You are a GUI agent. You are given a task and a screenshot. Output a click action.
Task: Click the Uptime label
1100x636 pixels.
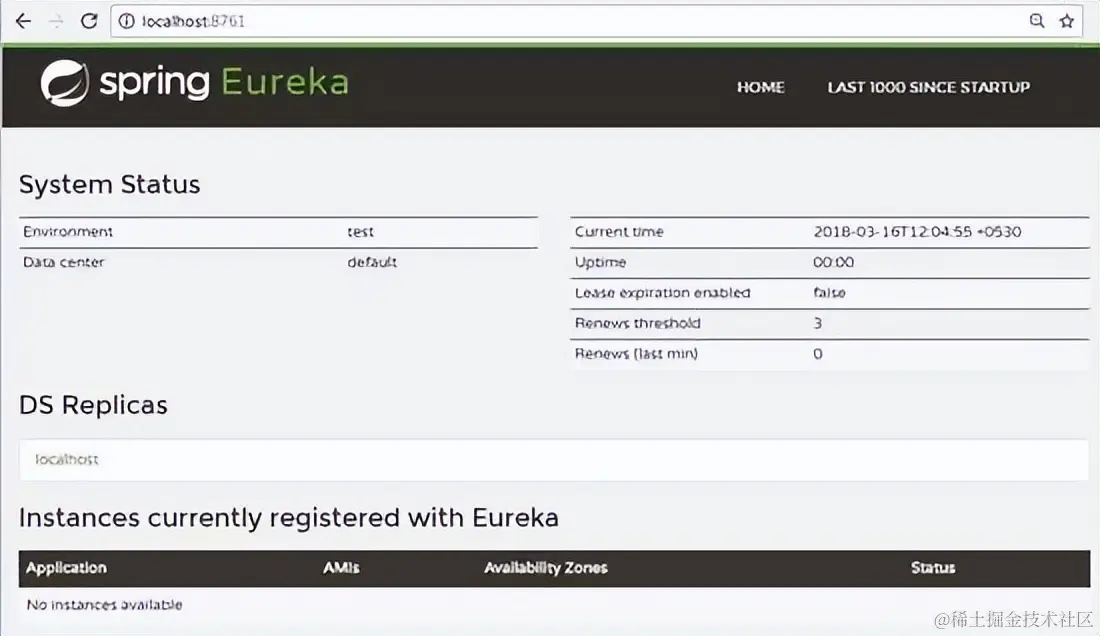[600, 262]
